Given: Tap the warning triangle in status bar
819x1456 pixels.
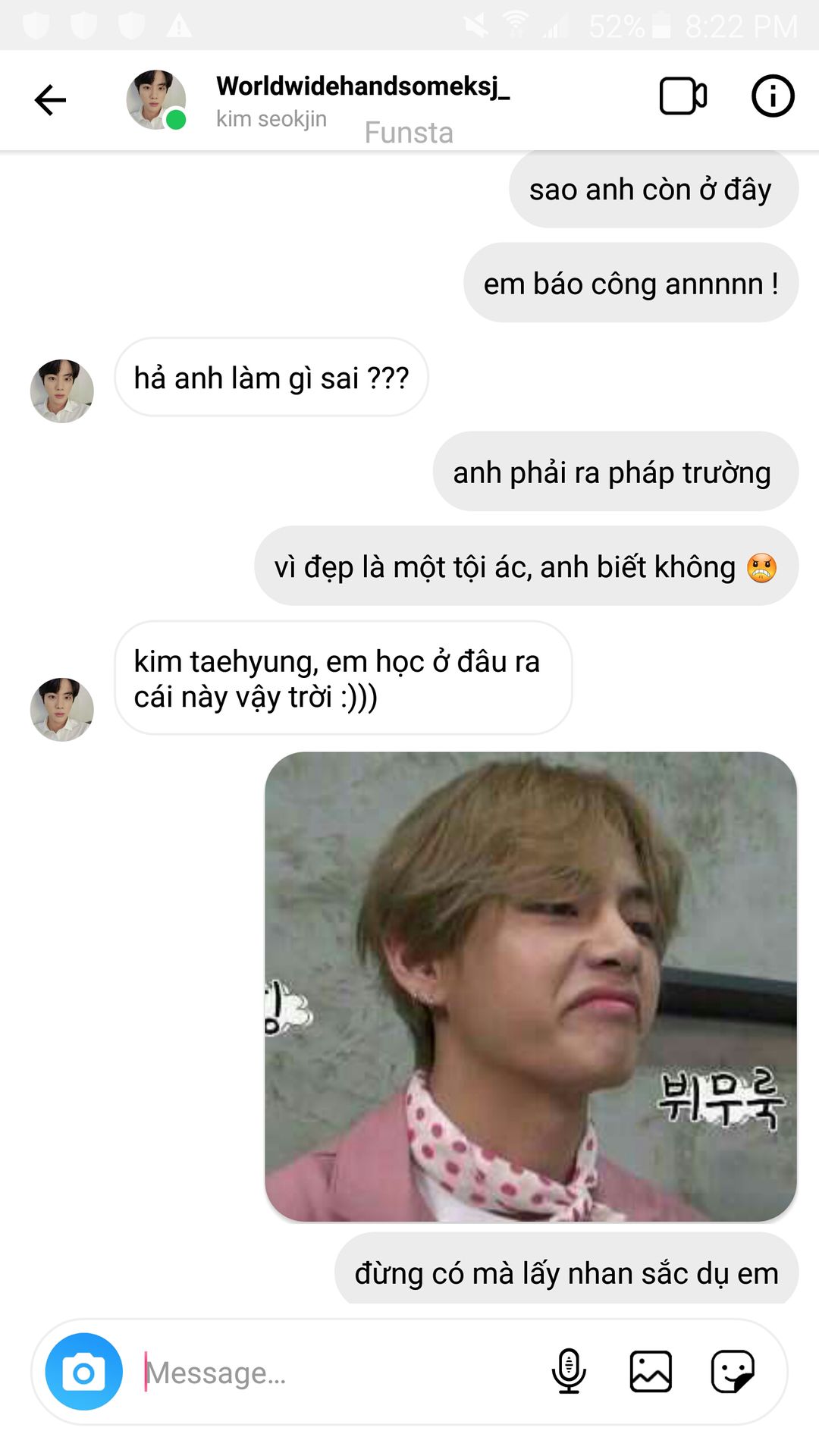Looking at the screenshot, I should (179, 27).
